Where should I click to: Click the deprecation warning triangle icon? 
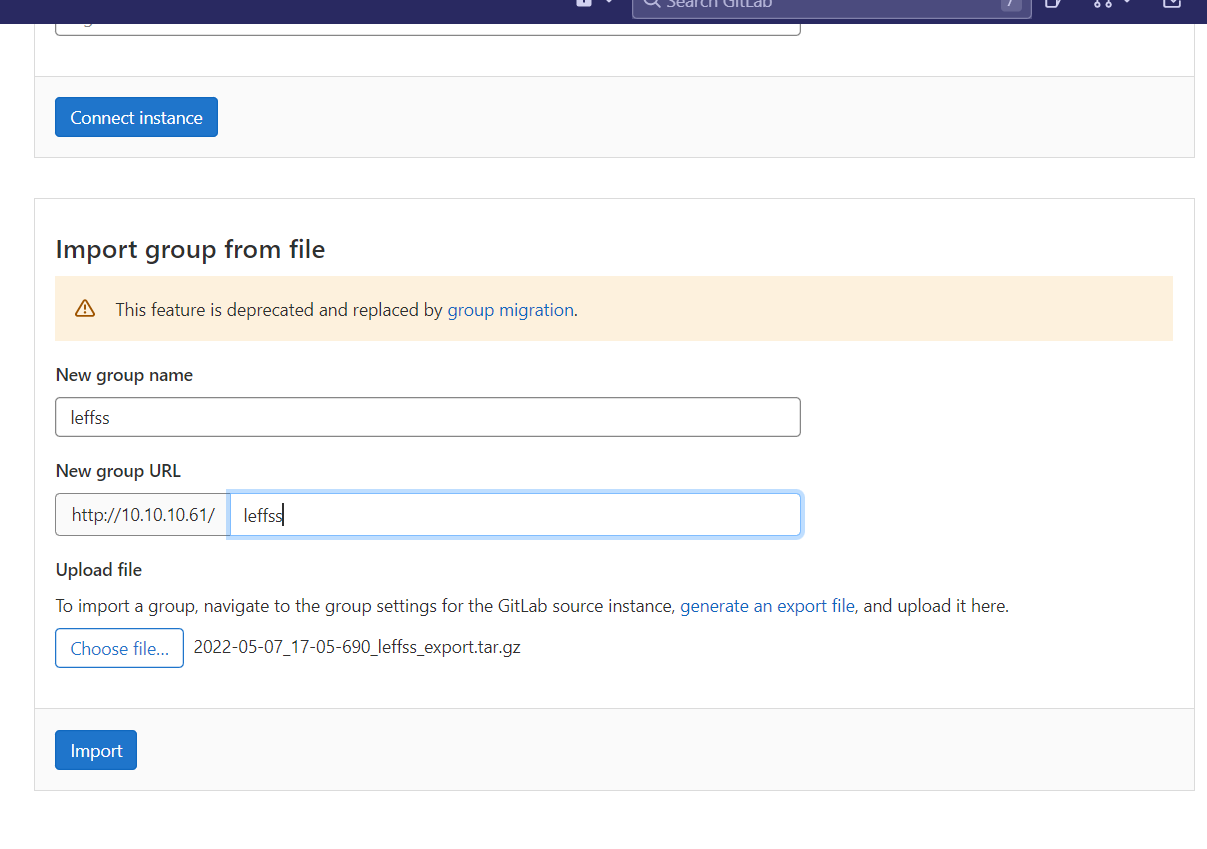coord(85,308)
